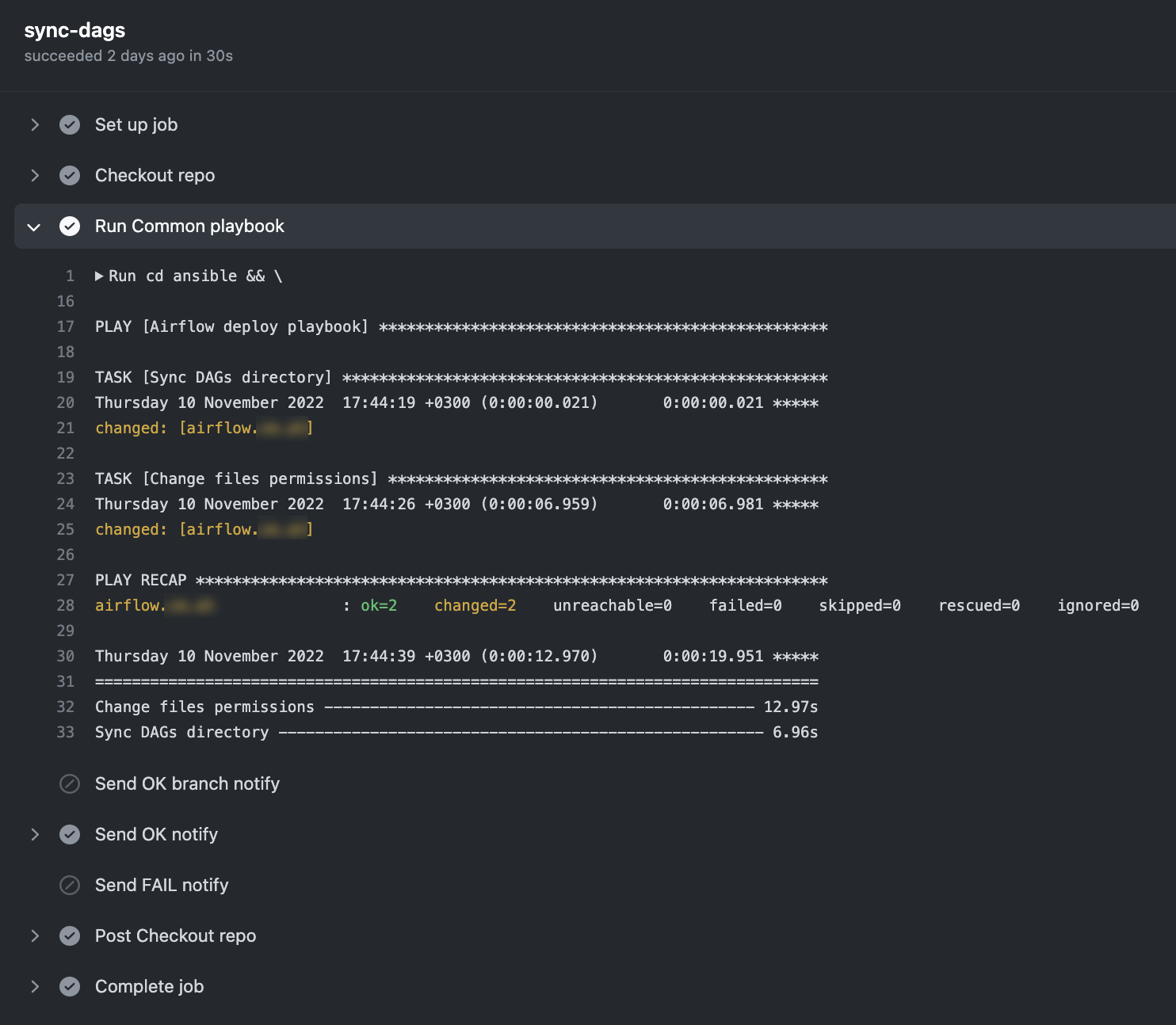
Task: Click the skipped icon beside Send FAIL notify
Action: coord(70,886)
